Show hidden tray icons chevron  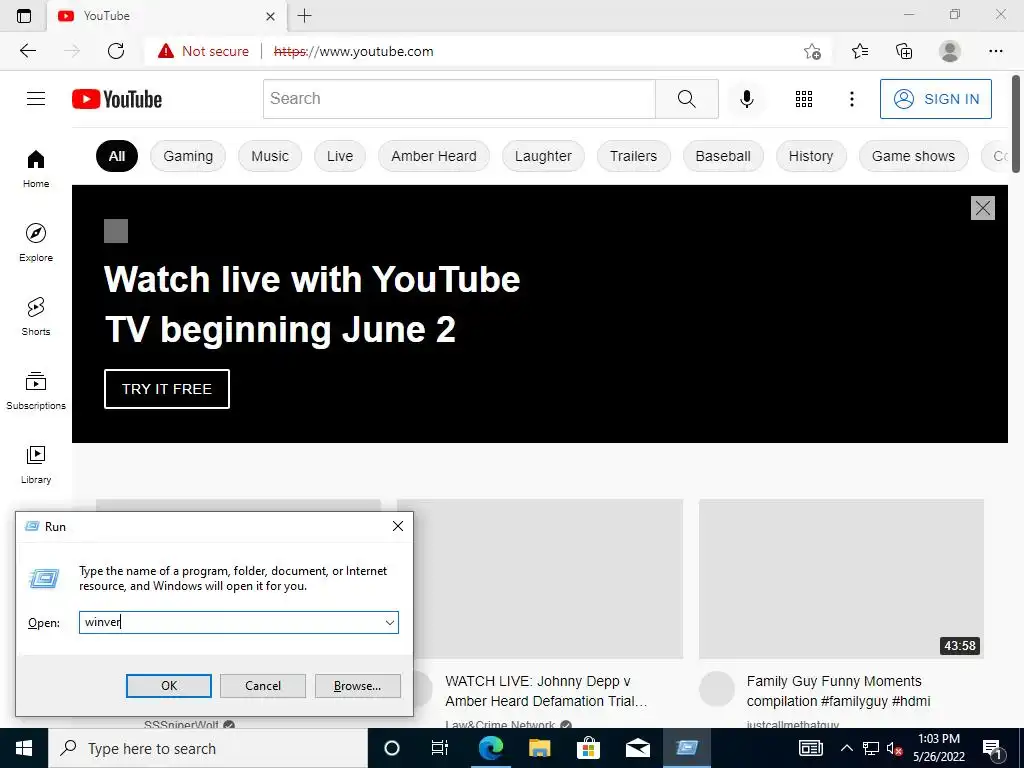click(x=846, y=748)
